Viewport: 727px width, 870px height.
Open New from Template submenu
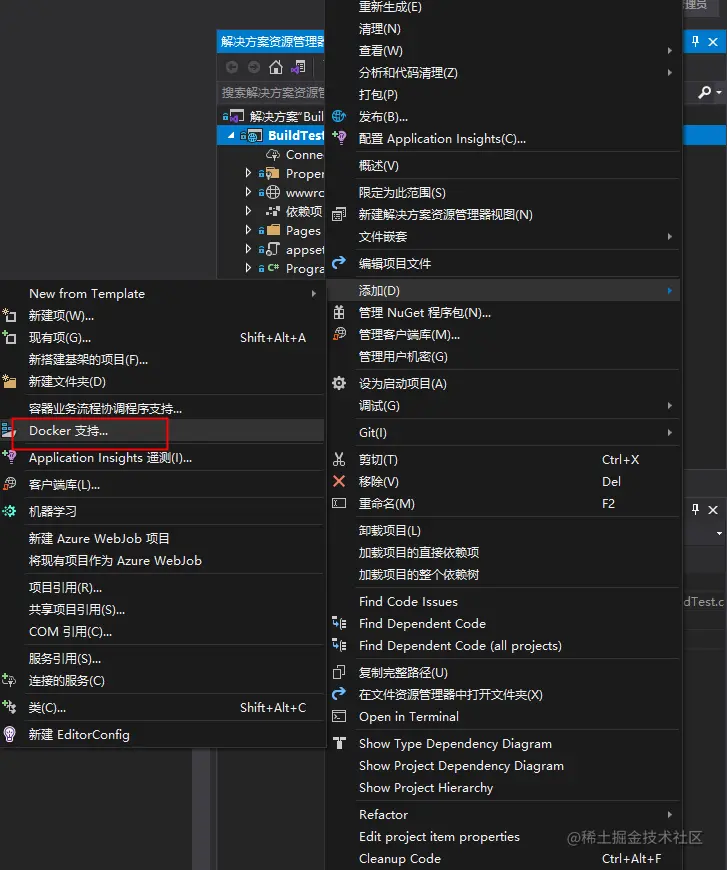(163, 294)
